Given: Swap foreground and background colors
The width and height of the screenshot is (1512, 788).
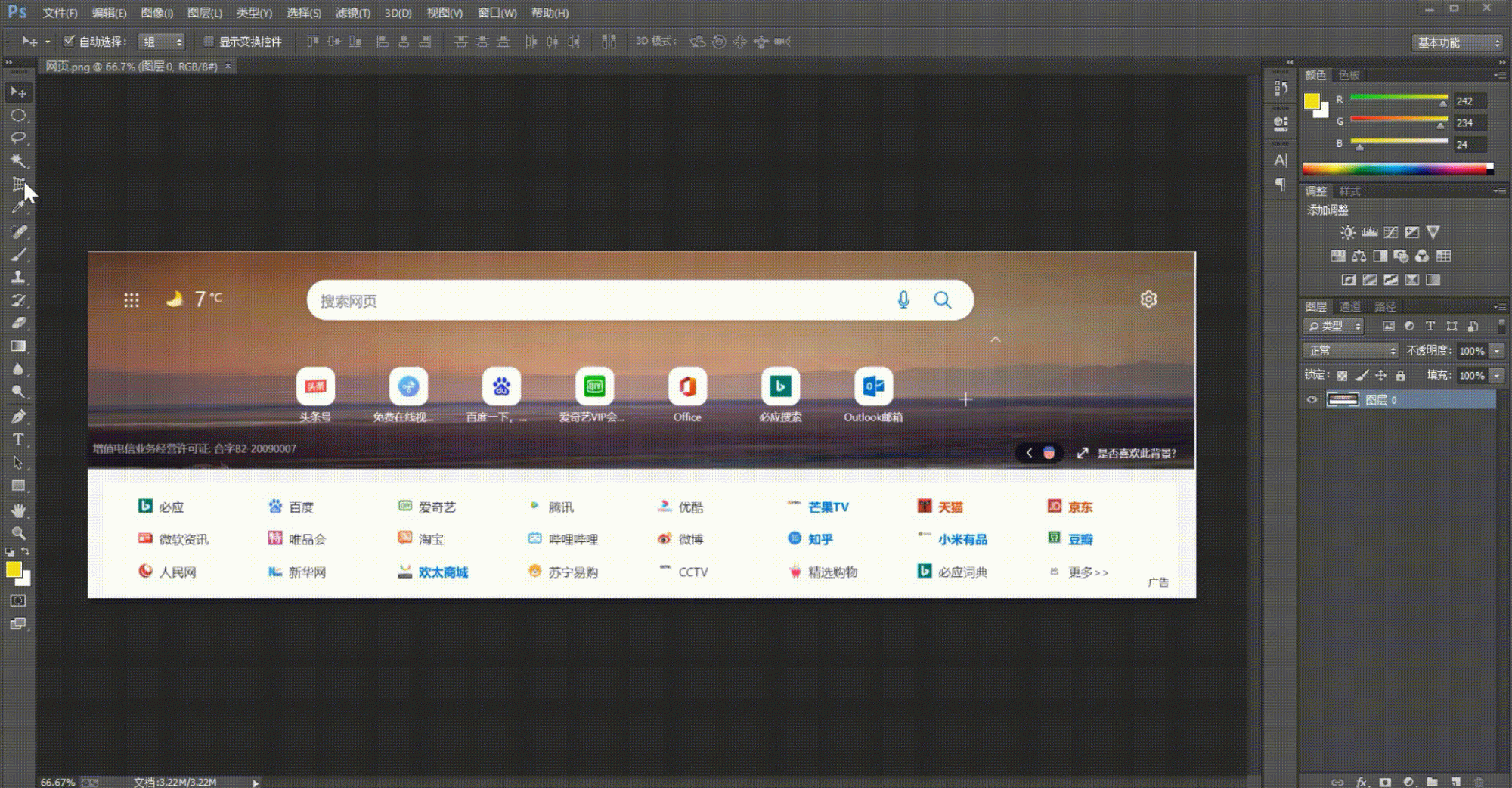Looking at the screenshot, I should (x=25, y=552).
